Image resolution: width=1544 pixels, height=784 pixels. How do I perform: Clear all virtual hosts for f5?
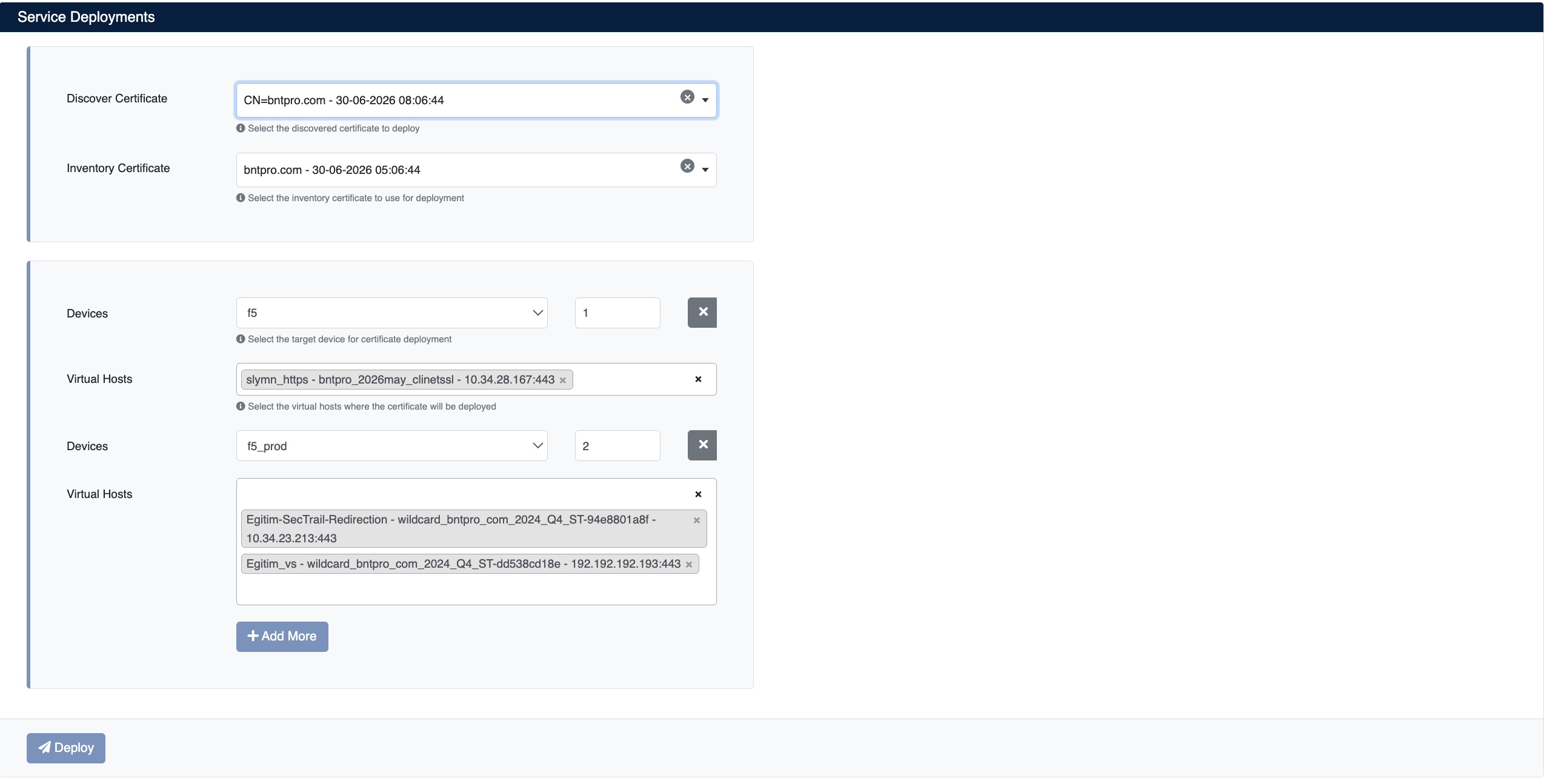point(698,379)
